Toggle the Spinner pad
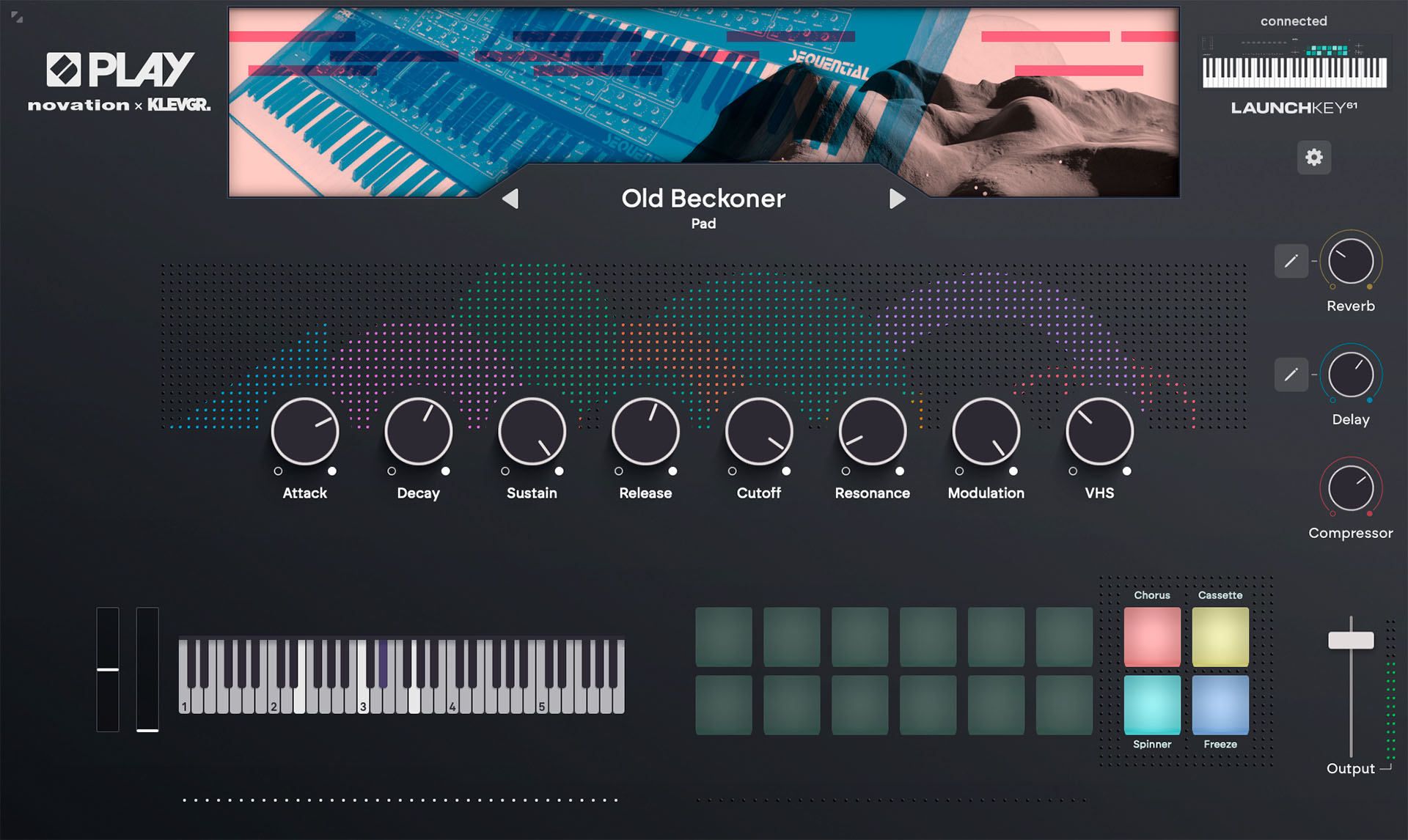 coord(1152,705)
